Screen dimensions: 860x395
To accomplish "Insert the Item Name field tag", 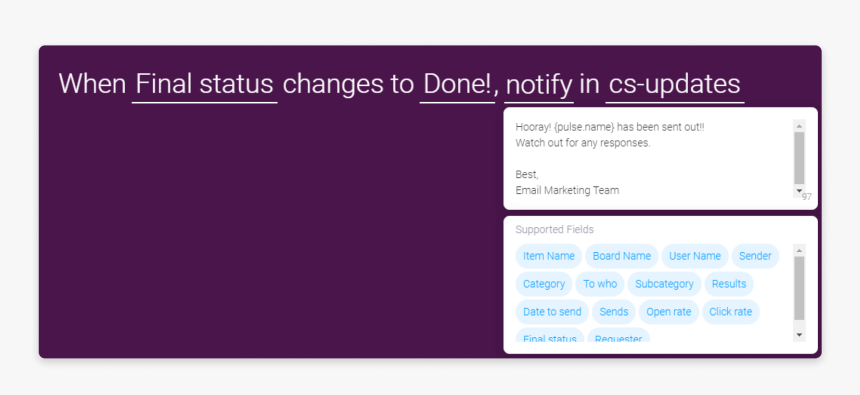I will pos(548,256).
